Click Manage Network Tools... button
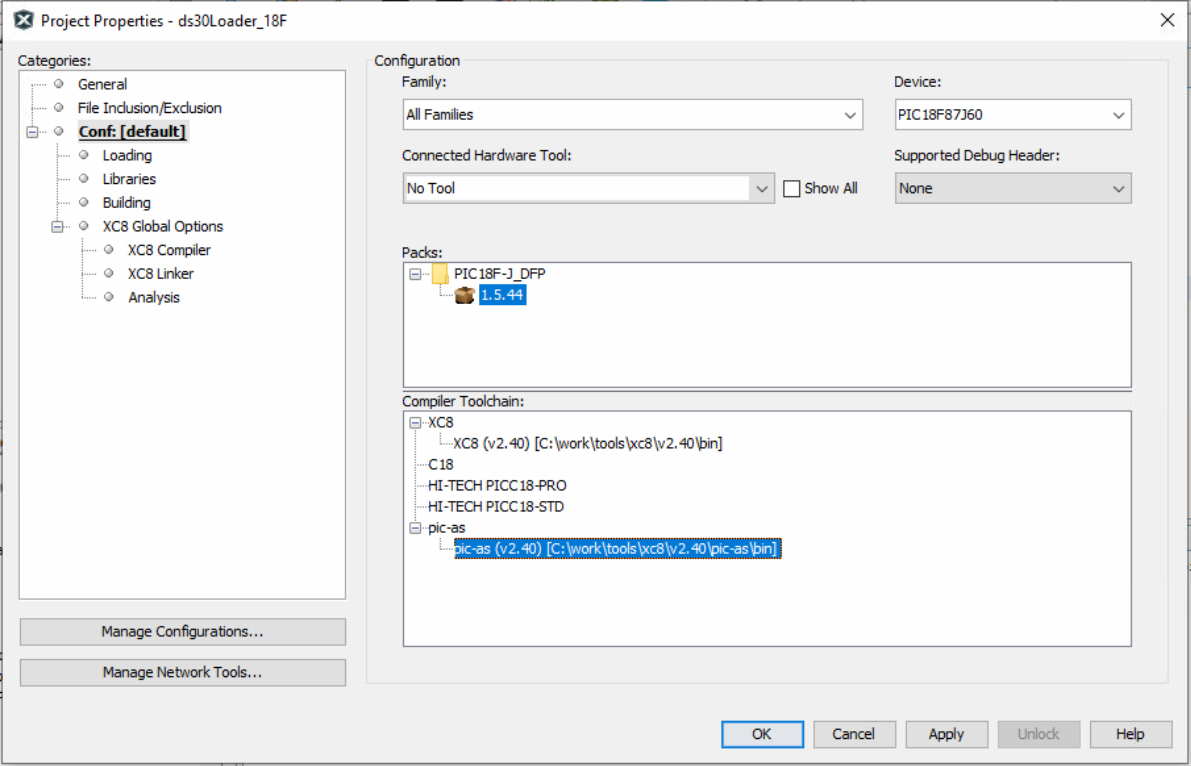 (182, 673)
